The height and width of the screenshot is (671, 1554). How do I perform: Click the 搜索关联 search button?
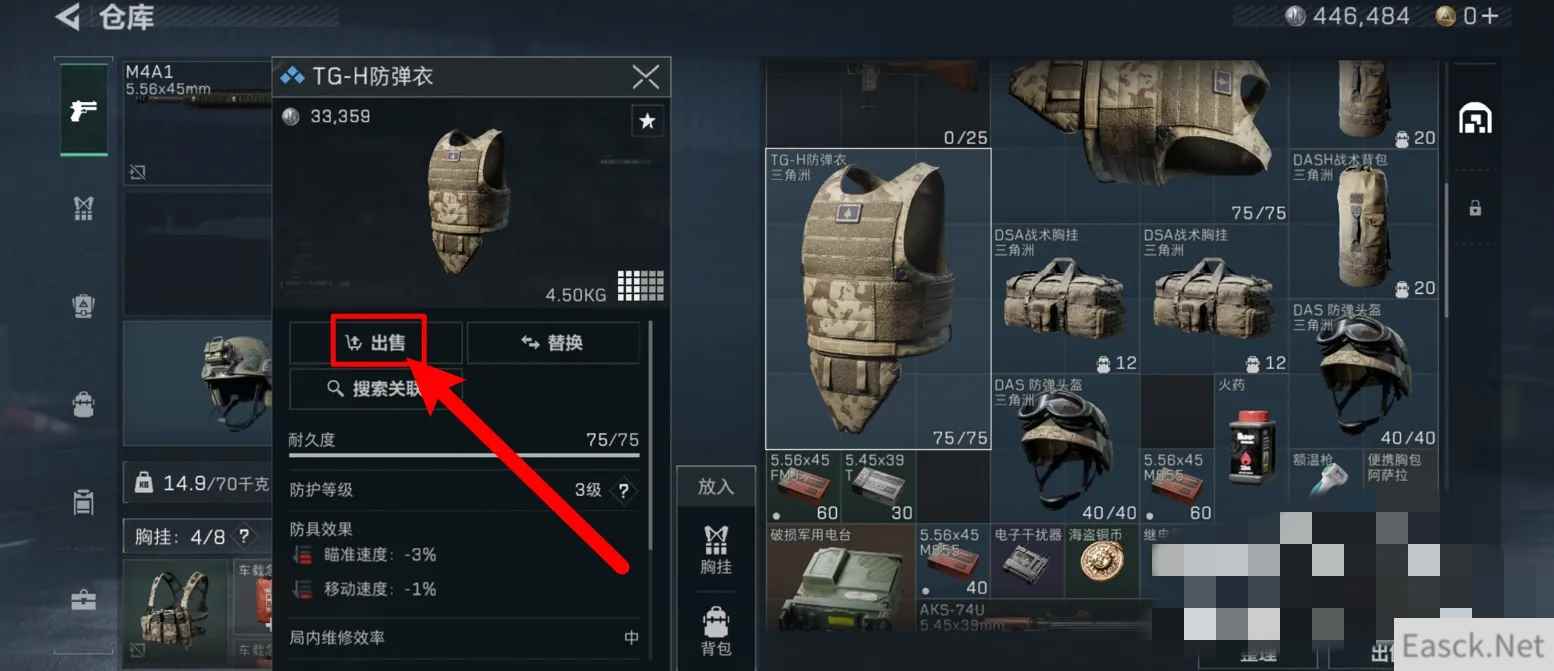pyautogui.click(x=376, y=389)
